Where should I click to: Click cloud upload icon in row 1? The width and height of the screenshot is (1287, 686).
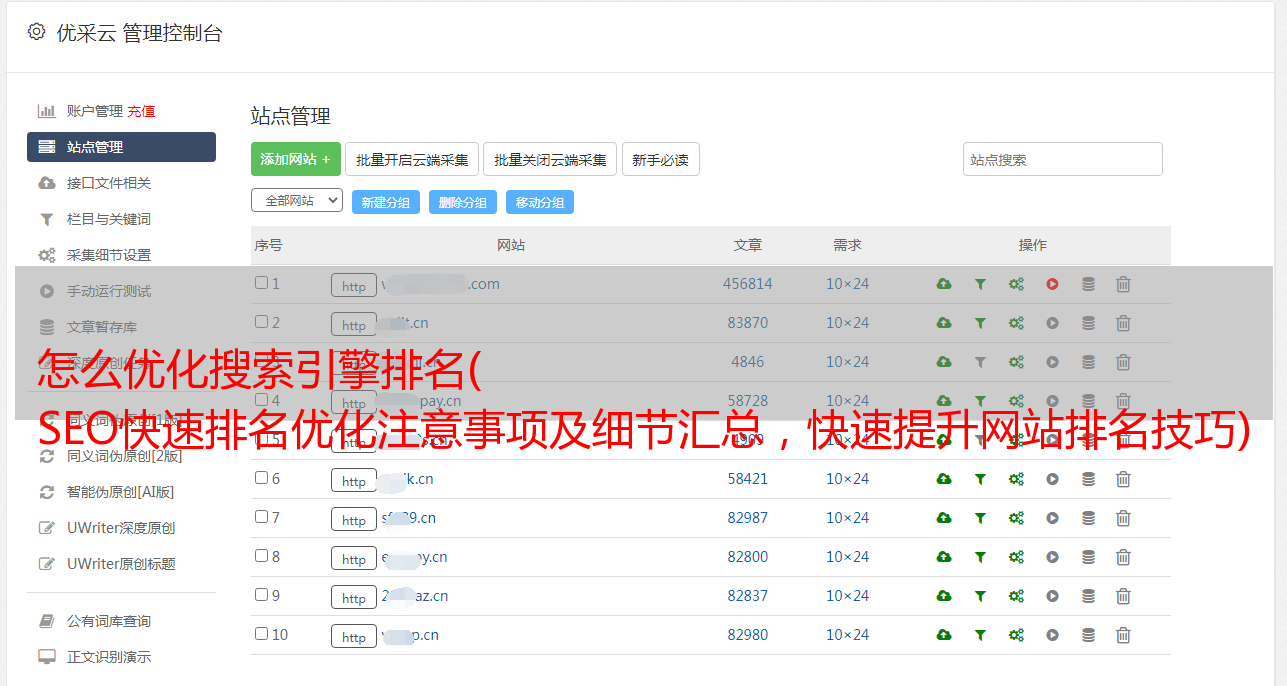coord(944,284)
